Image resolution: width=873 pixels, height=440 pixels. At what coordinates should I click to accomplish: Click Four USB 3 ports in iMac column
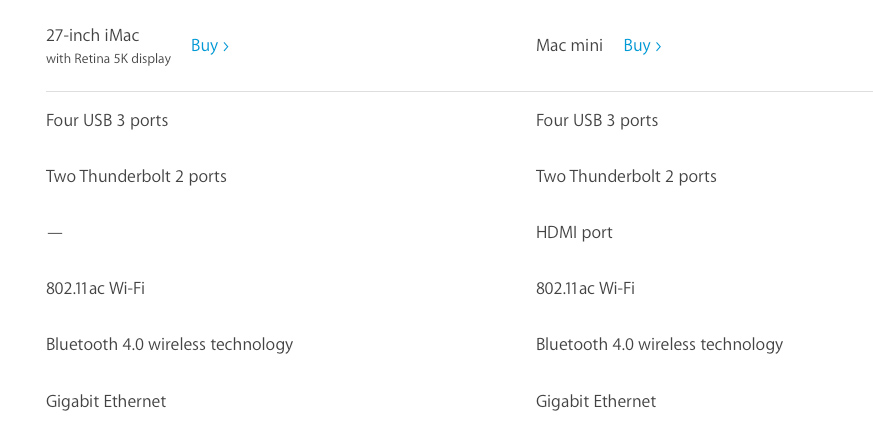pyautogui.click(x=107, y=121)
